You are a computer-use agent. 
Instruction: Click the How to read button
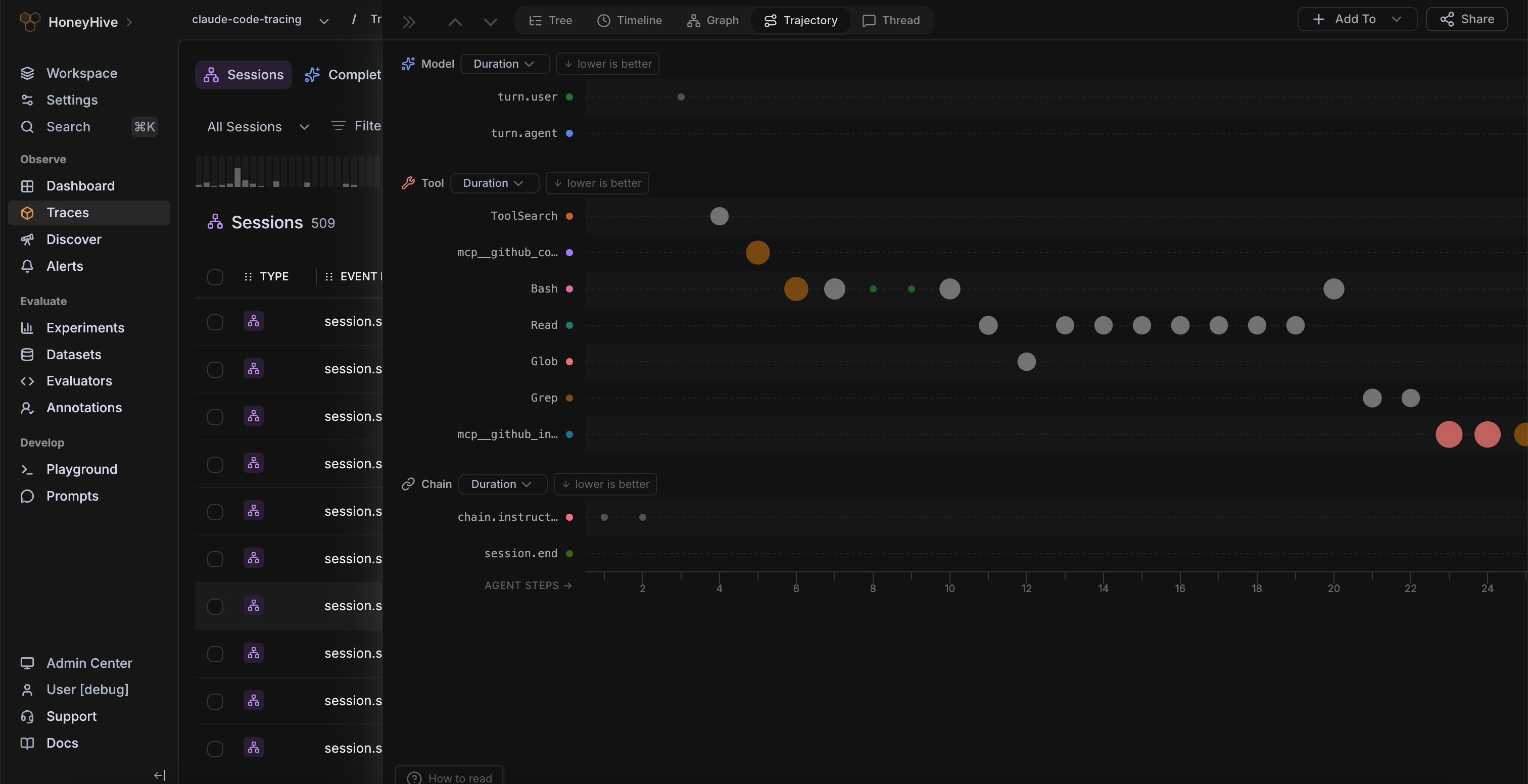tap(450, 775)
